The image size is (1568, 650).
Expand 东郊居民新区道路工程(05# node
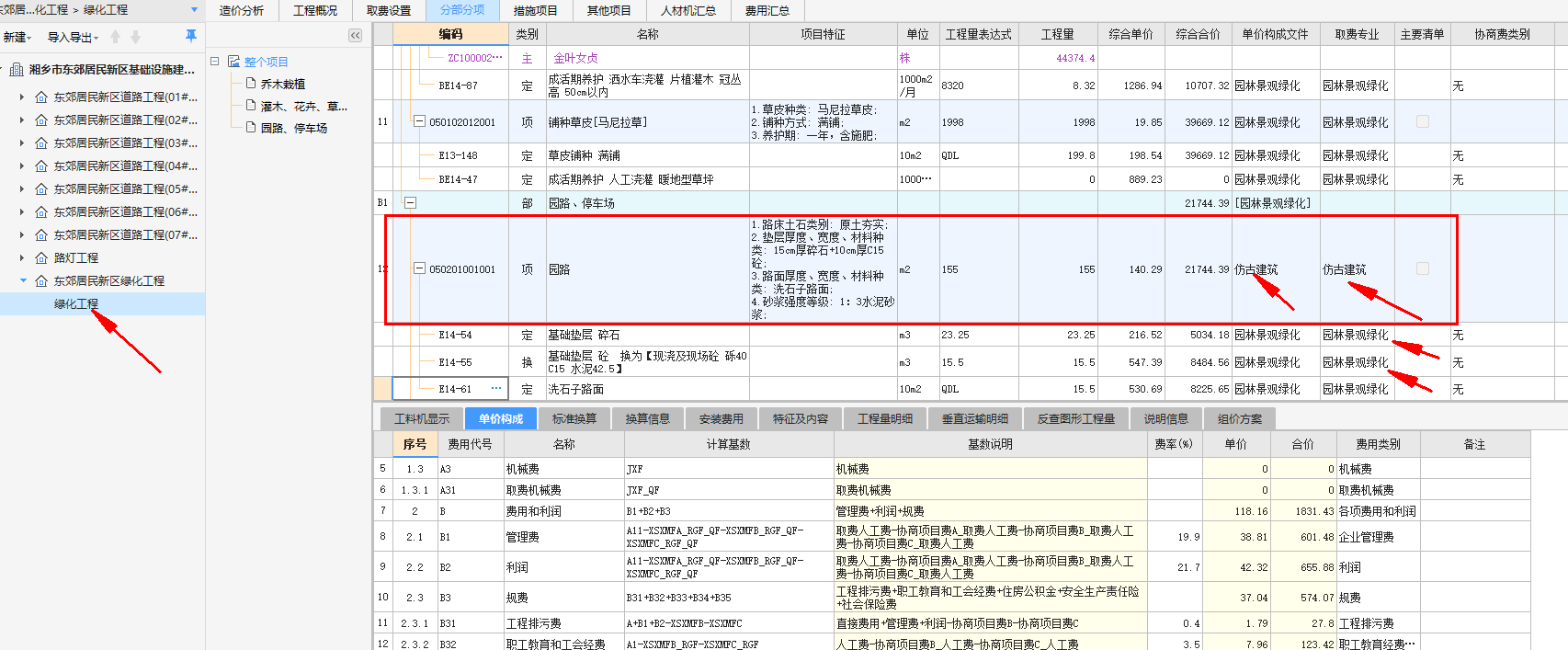point(22,188)
